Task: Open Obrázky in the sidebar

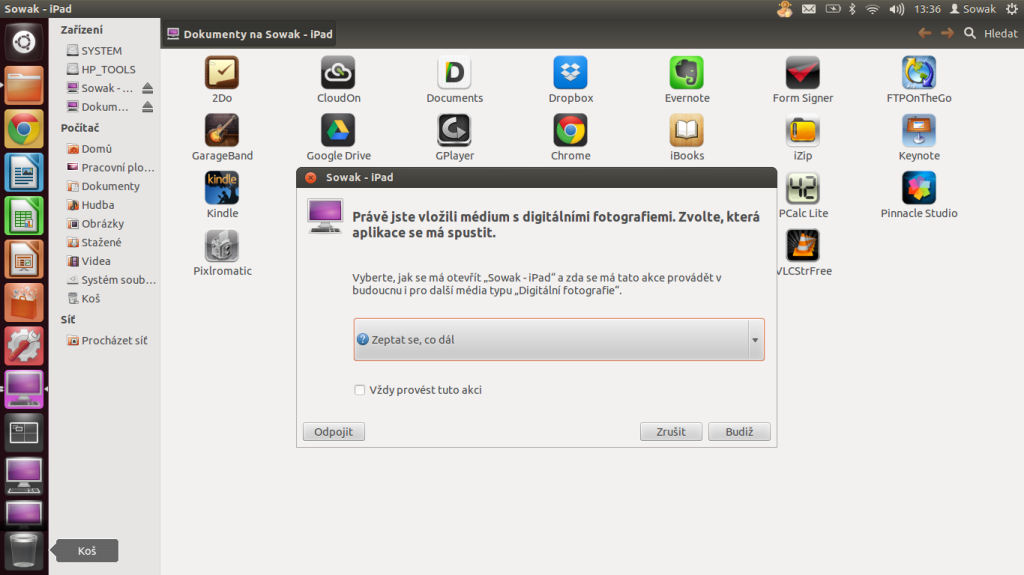Action: coord(95,223)
